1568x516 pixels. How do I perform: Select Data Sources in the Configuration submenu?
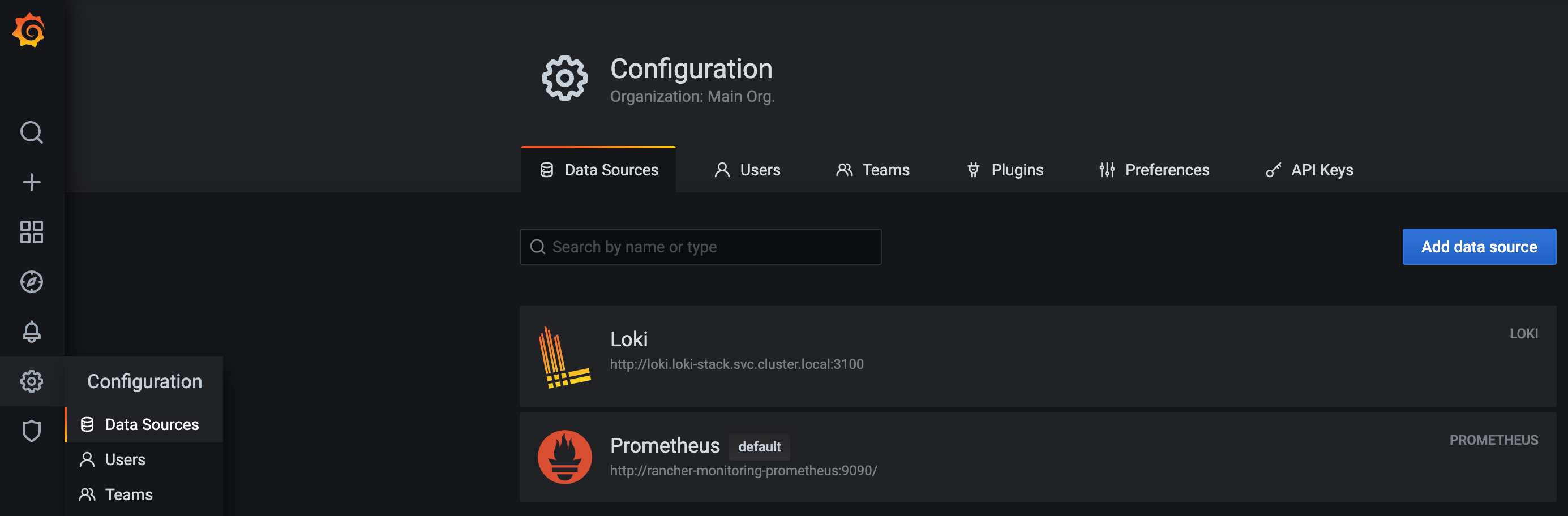151,424
